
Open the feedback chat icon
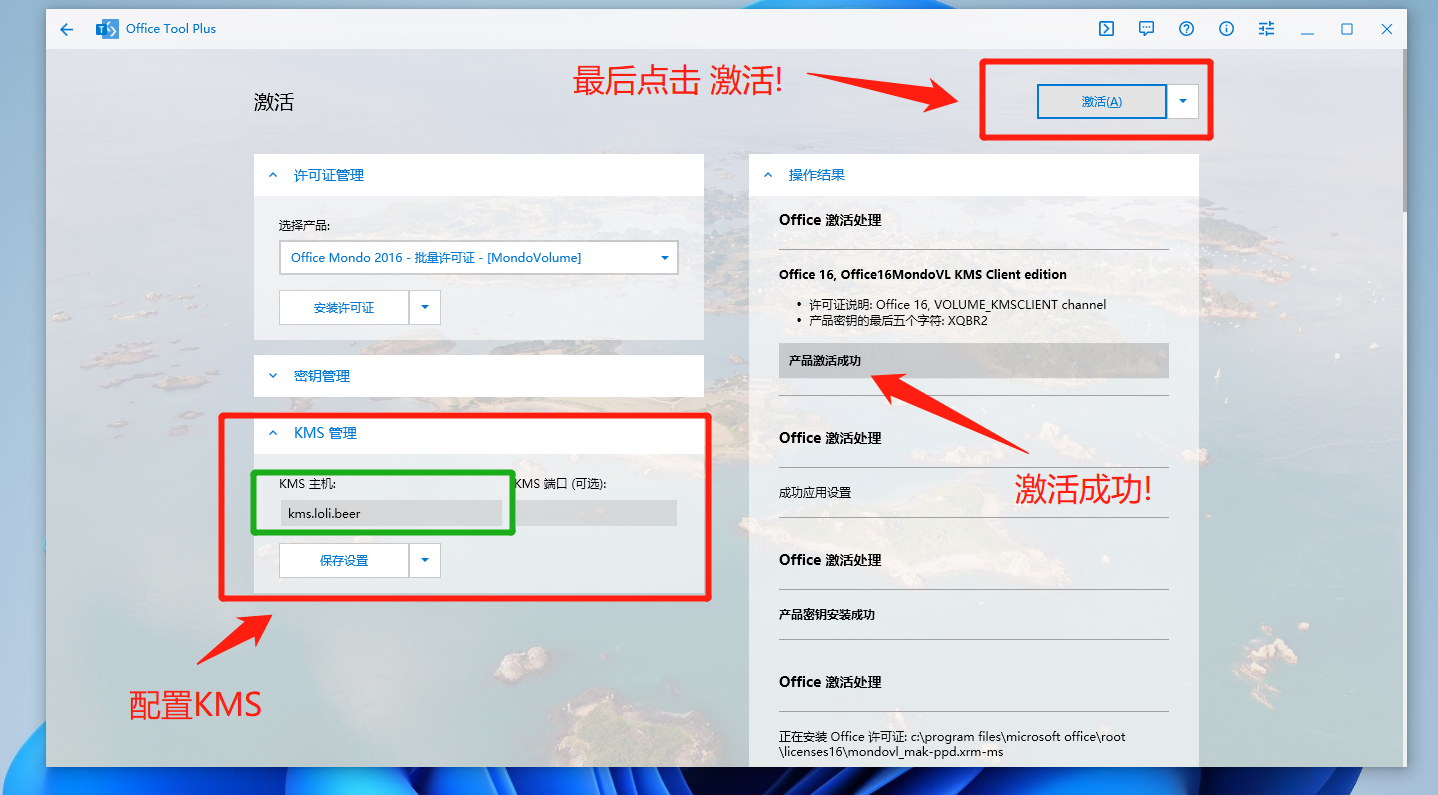coord(1146,29)
